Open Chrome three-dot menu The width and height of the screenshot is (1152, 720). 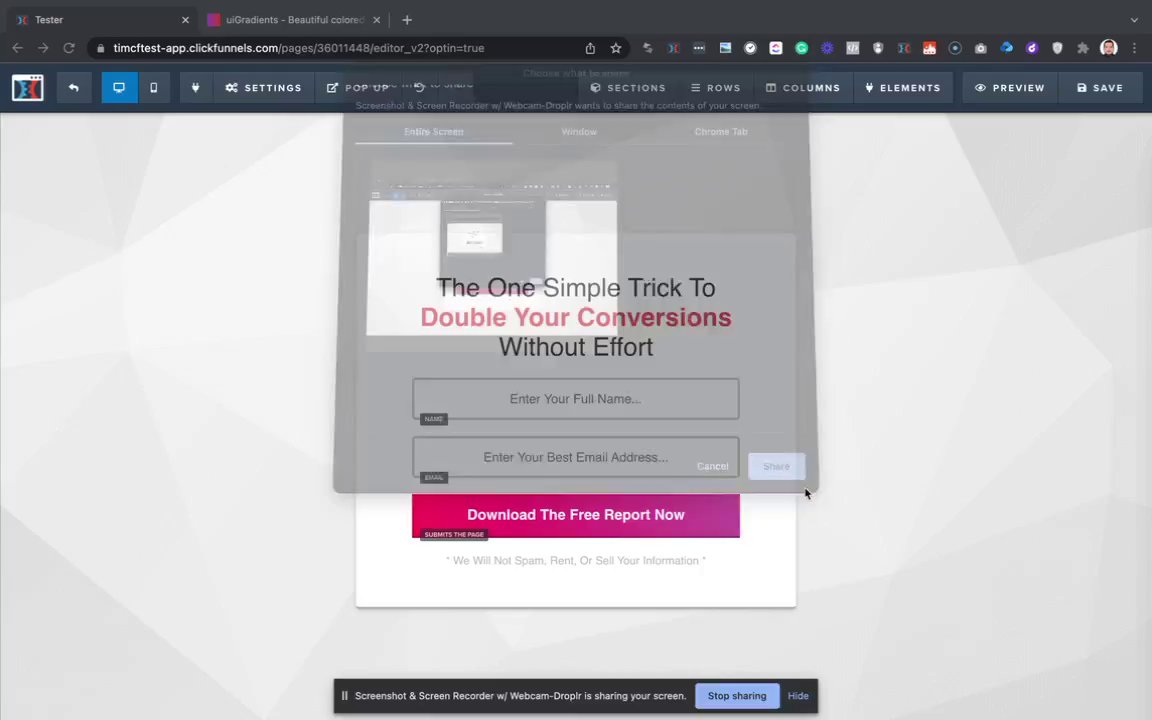tap(1134, 48)
